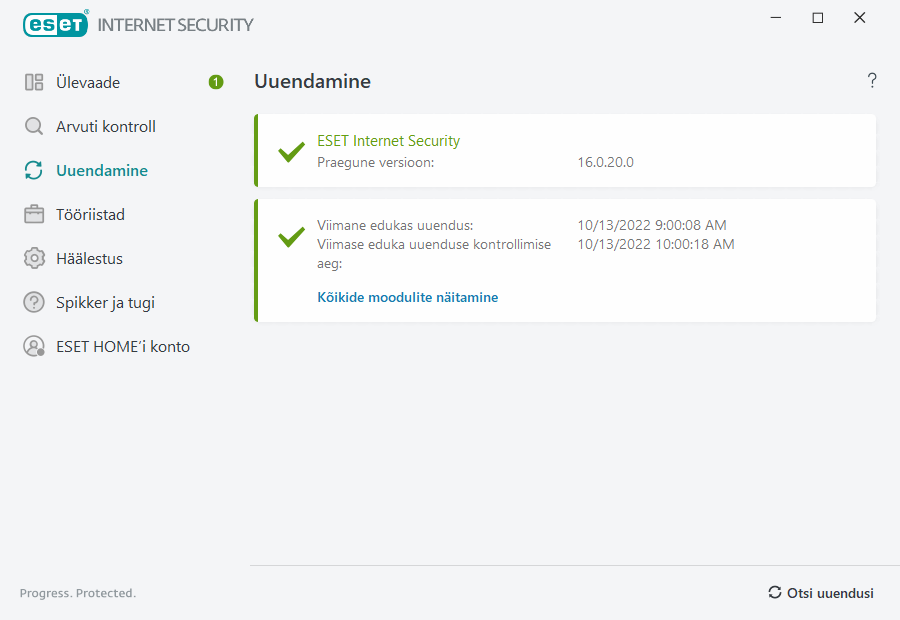
Task: Click the green notification badge beside Ülevaade
Action: (x=216, y=82)
